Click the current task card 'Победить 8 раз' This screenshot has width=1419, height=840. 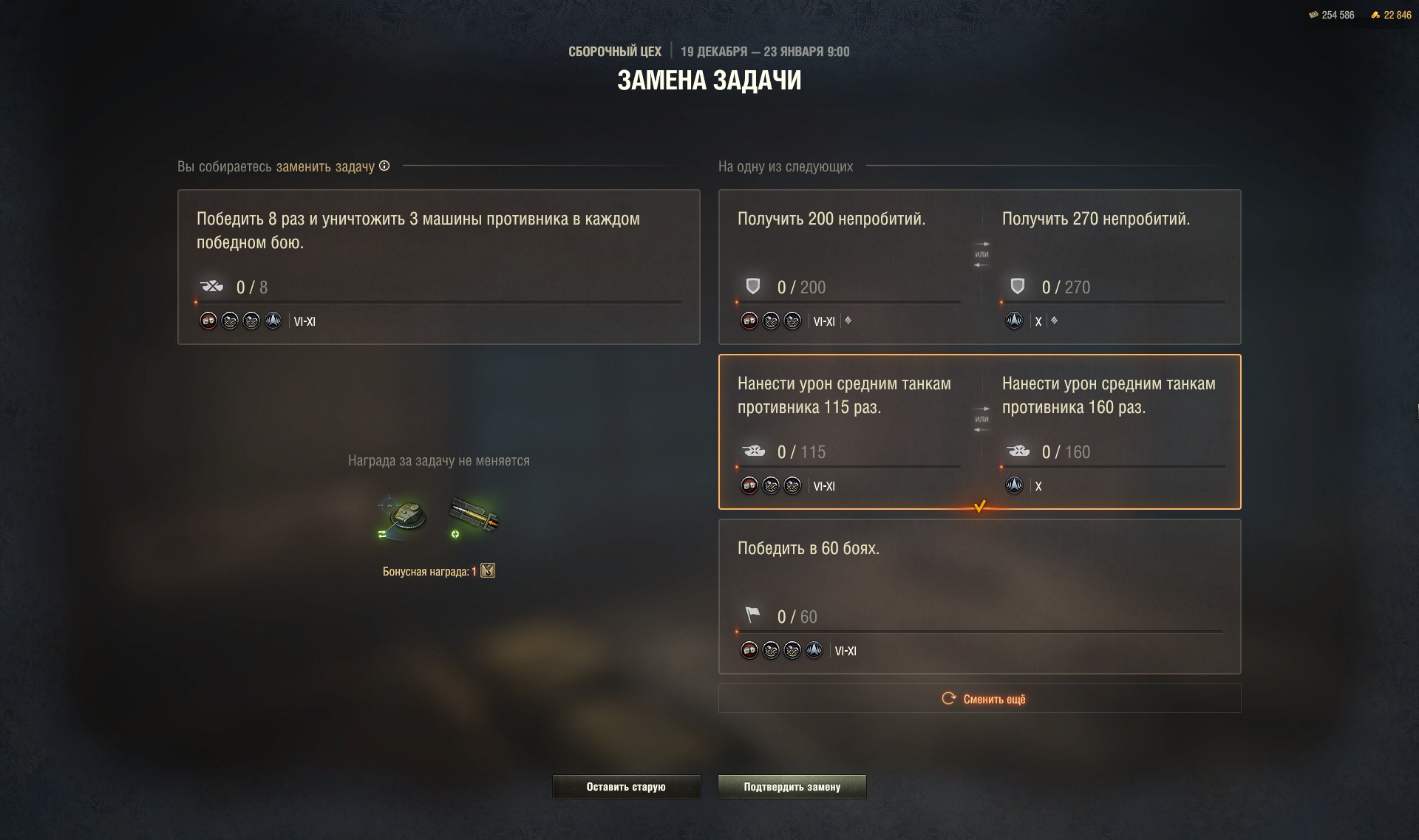pos(439,267)
